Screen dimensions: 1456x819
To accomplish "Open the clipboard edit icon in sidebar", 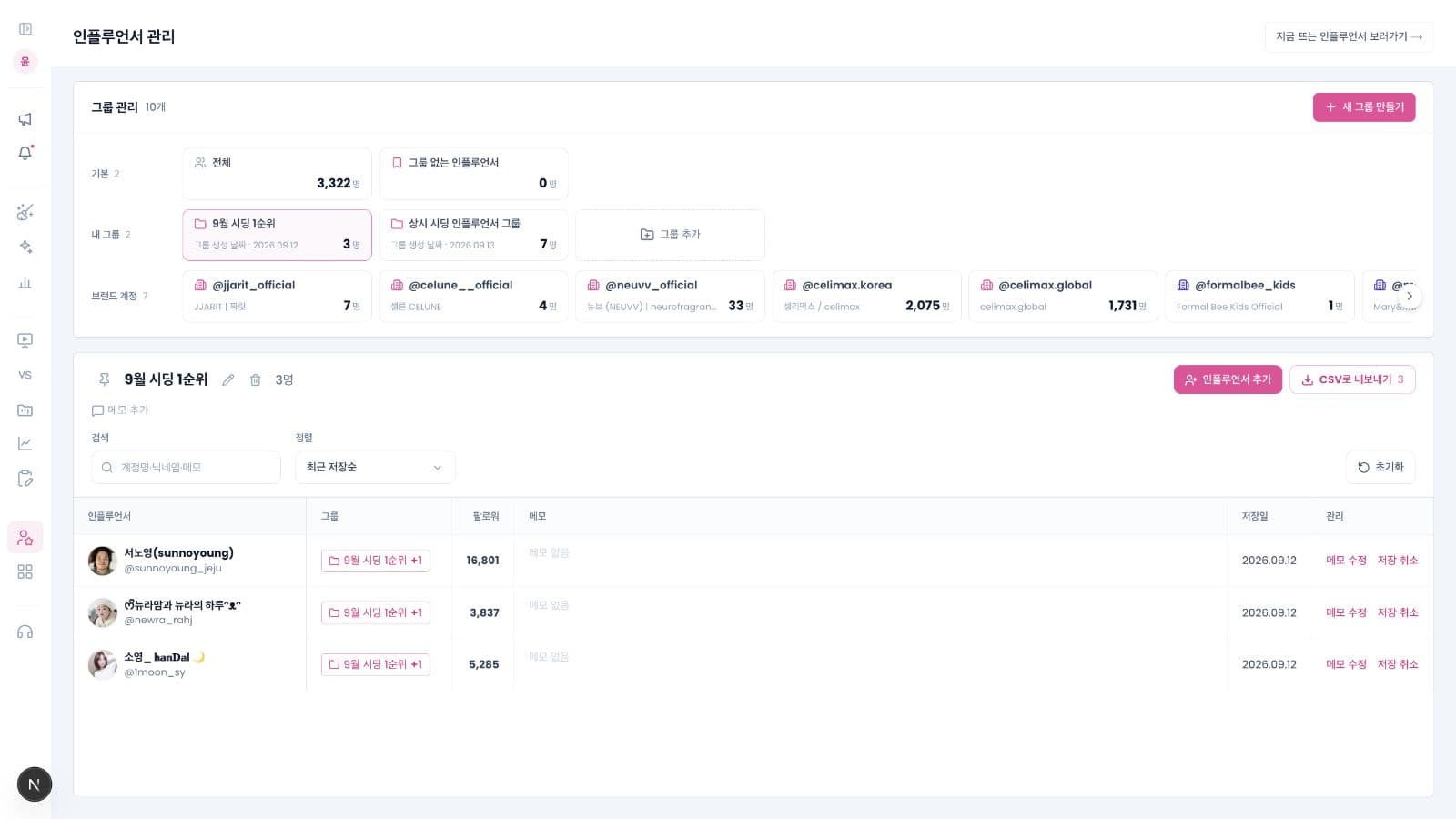I will pyautogui.click(x=25, y=479).
